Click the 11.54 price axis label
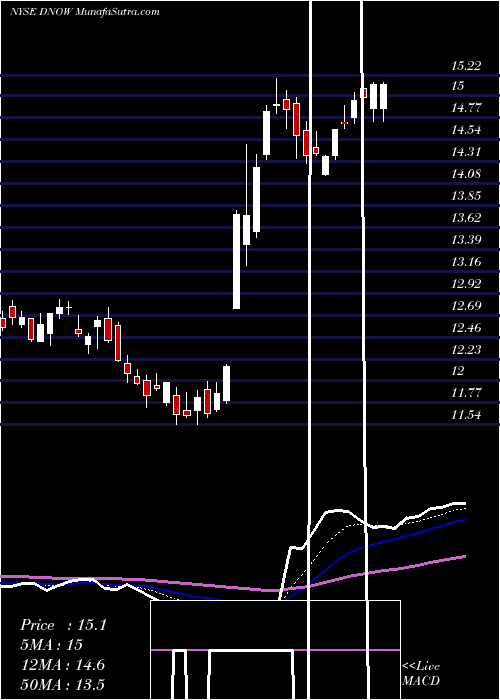 (x=466, y=415)
